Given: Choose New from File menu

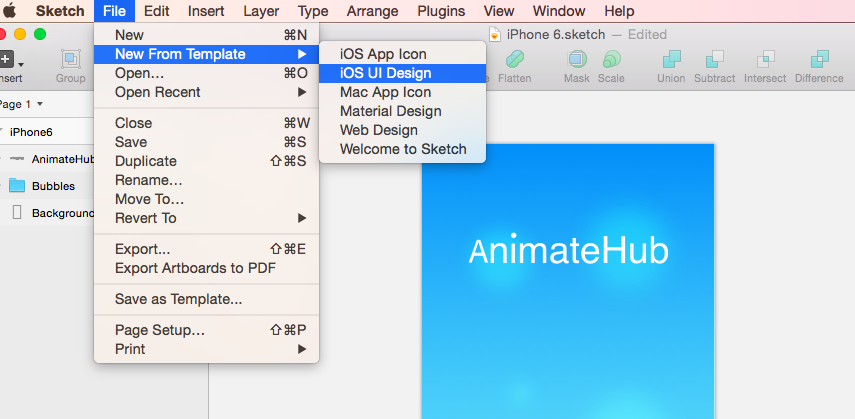Looking at the screenshot, I should [x=206, y=35].
